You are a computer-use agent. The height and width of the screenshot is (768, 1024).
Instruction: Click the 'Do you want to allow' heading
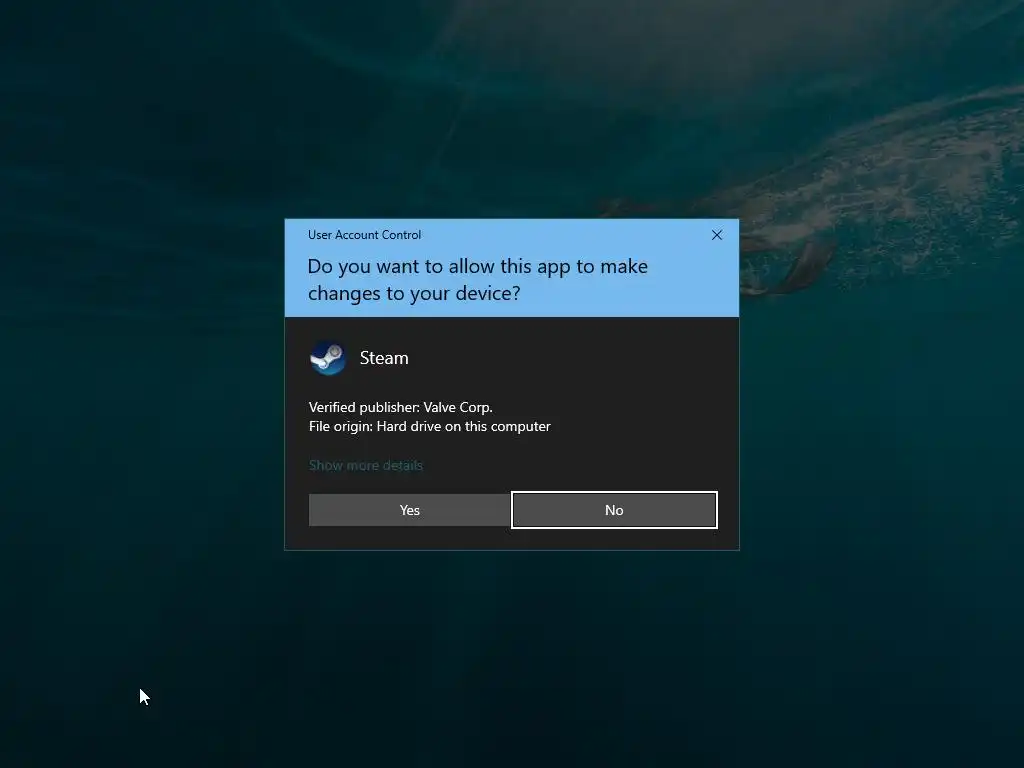[477, 280]
